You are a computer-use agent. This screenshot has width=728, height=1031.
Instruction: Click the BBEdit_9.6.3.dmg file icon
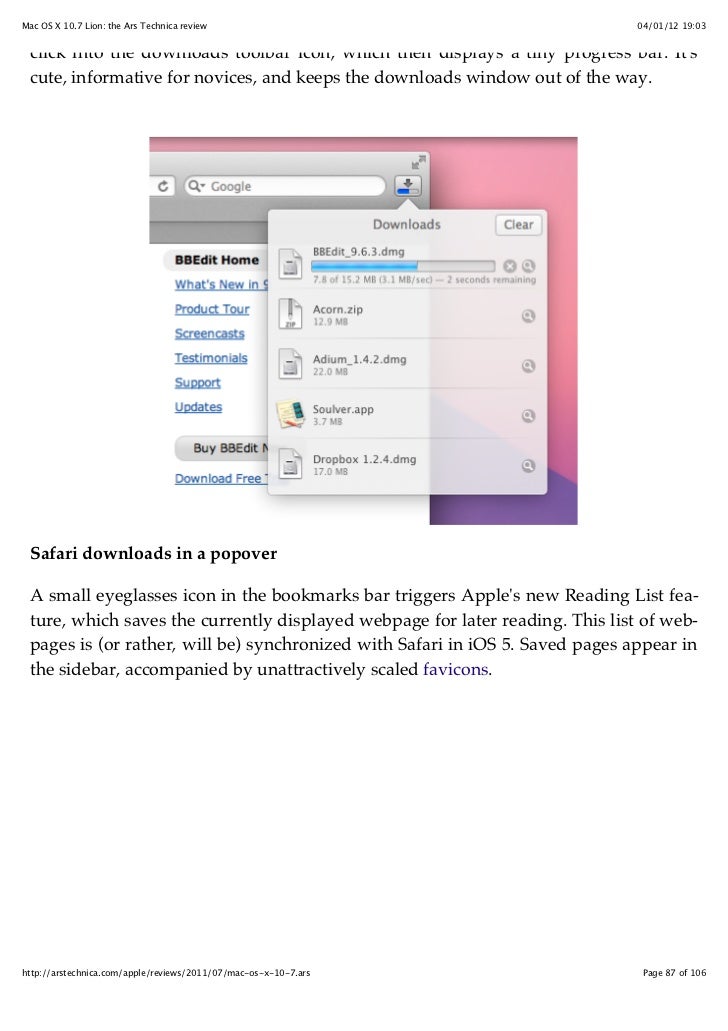(x=290, y=264)
